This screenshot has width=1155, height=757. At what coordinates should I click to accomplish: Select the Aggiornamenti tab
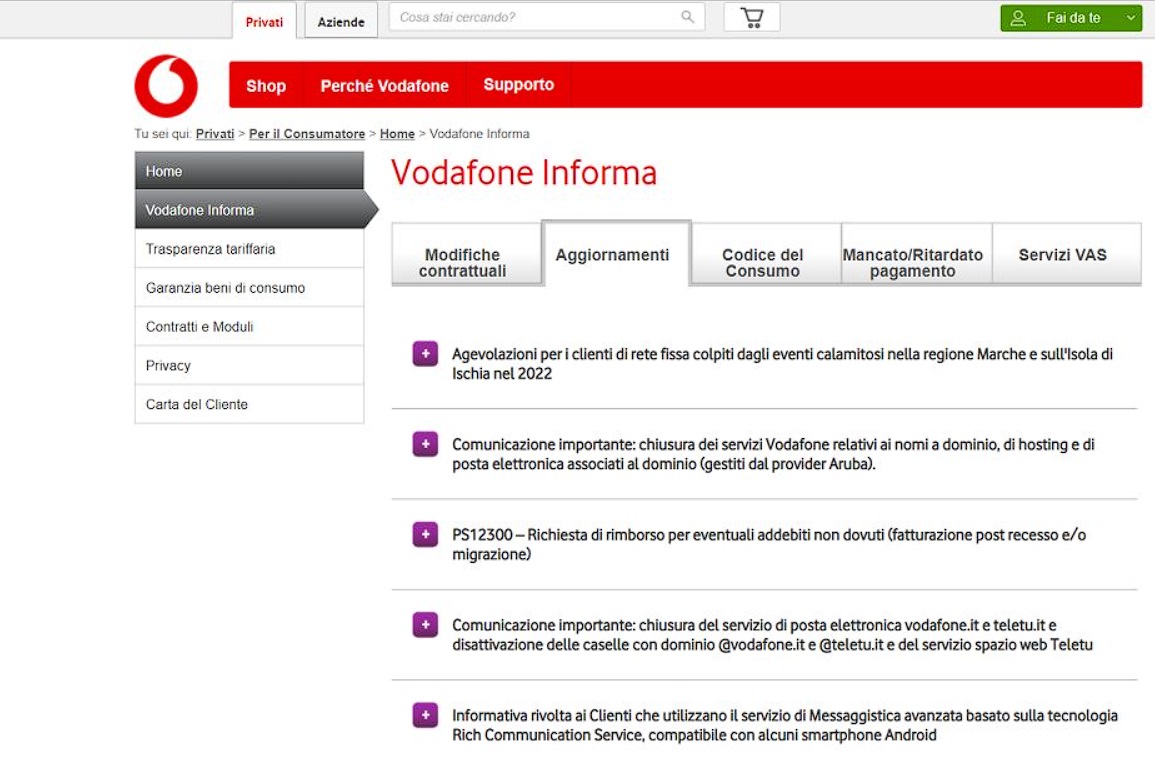coord(617,253)
